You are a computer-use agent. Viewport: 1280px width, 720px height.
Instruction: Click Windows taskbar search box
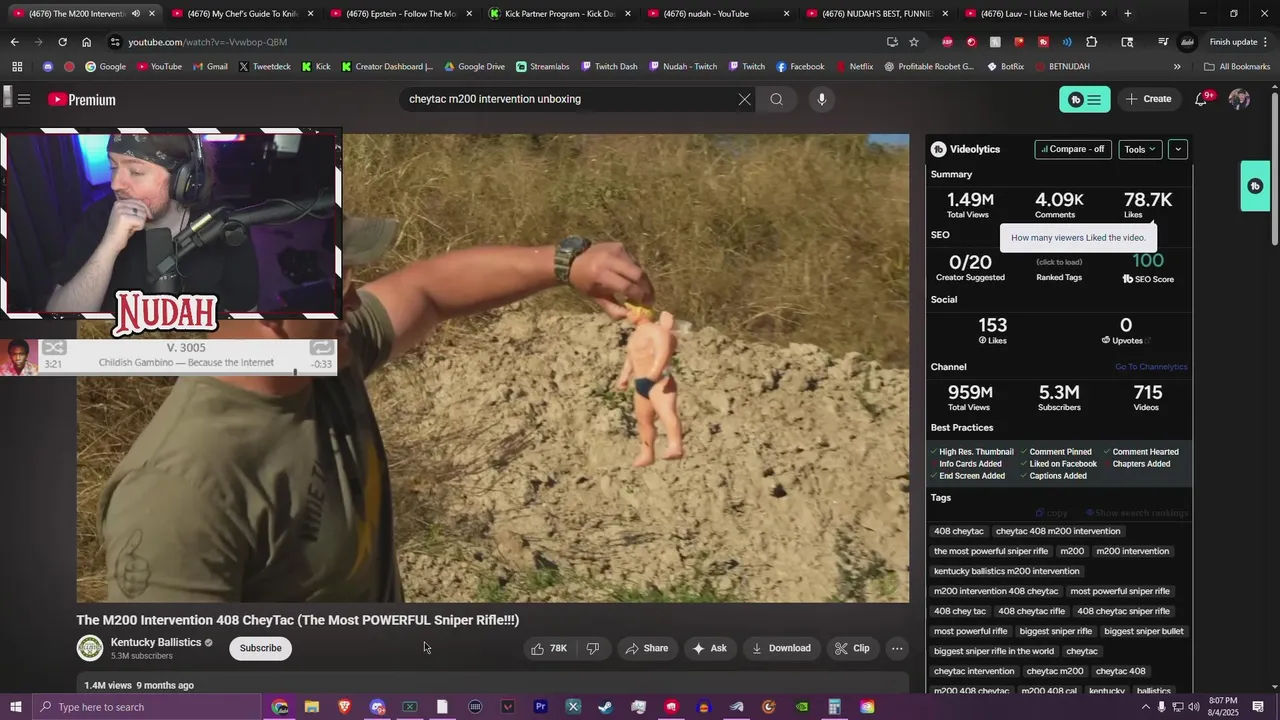coord(146,707)
